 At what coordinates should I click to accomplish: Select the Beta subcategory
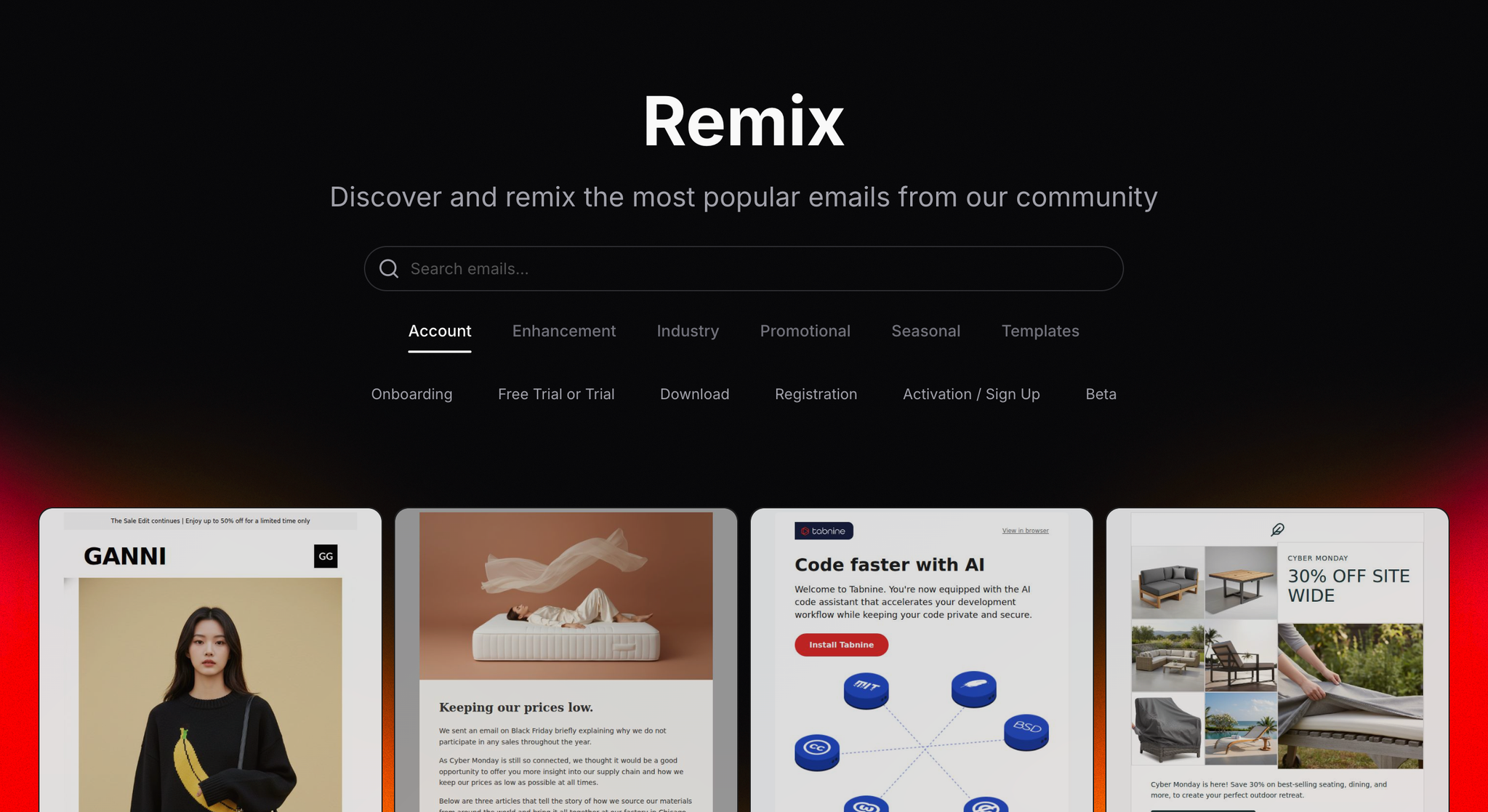(1101, 394)
